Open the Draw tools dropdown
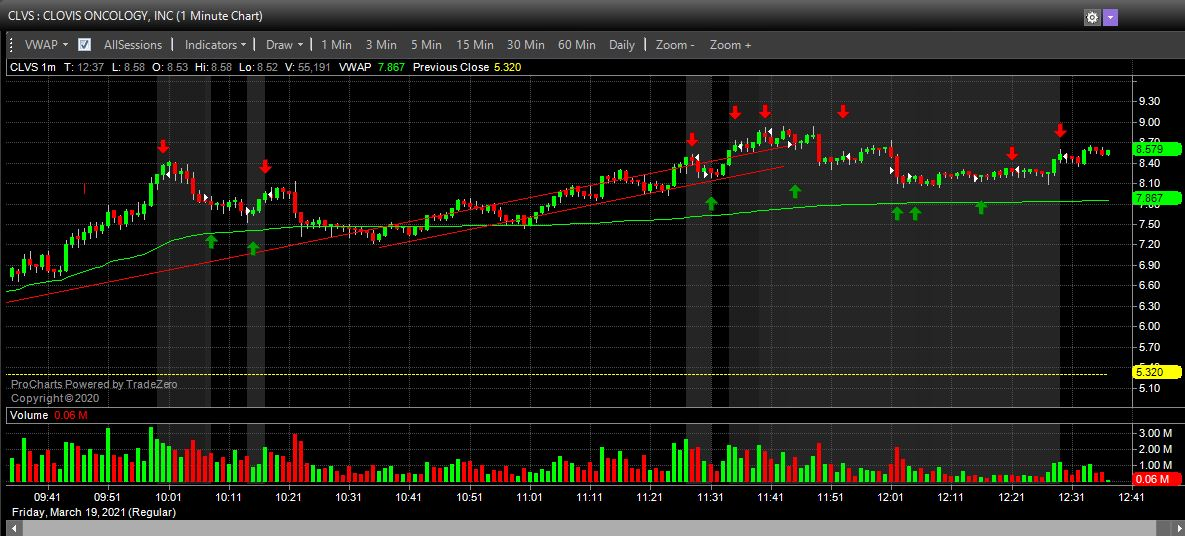This screenshot has width=1185, height=536. coord(284,45)
